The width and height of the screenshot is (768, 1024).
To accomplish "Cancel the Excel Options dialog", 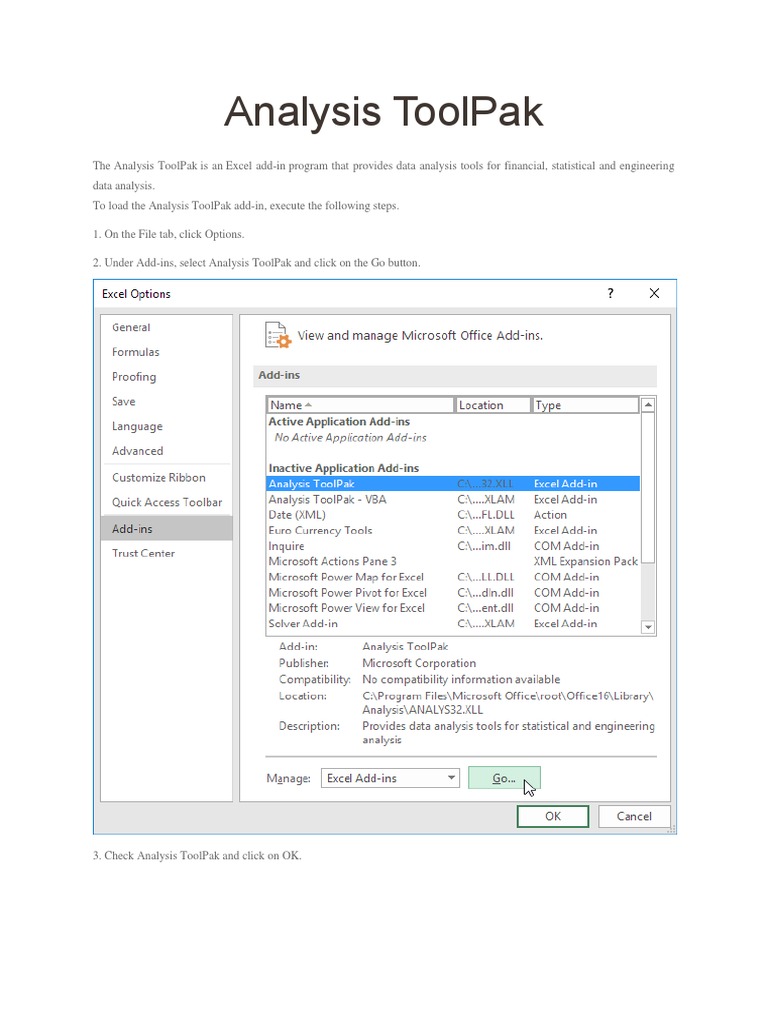I will coord(634,816).
